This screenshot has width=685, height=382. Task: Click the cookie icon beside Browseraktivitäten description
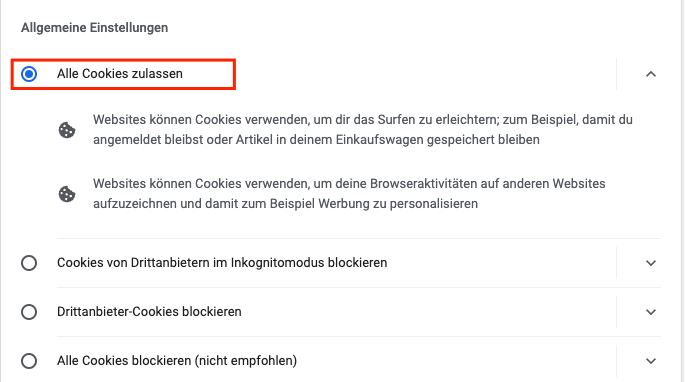(x=67, y=194)
